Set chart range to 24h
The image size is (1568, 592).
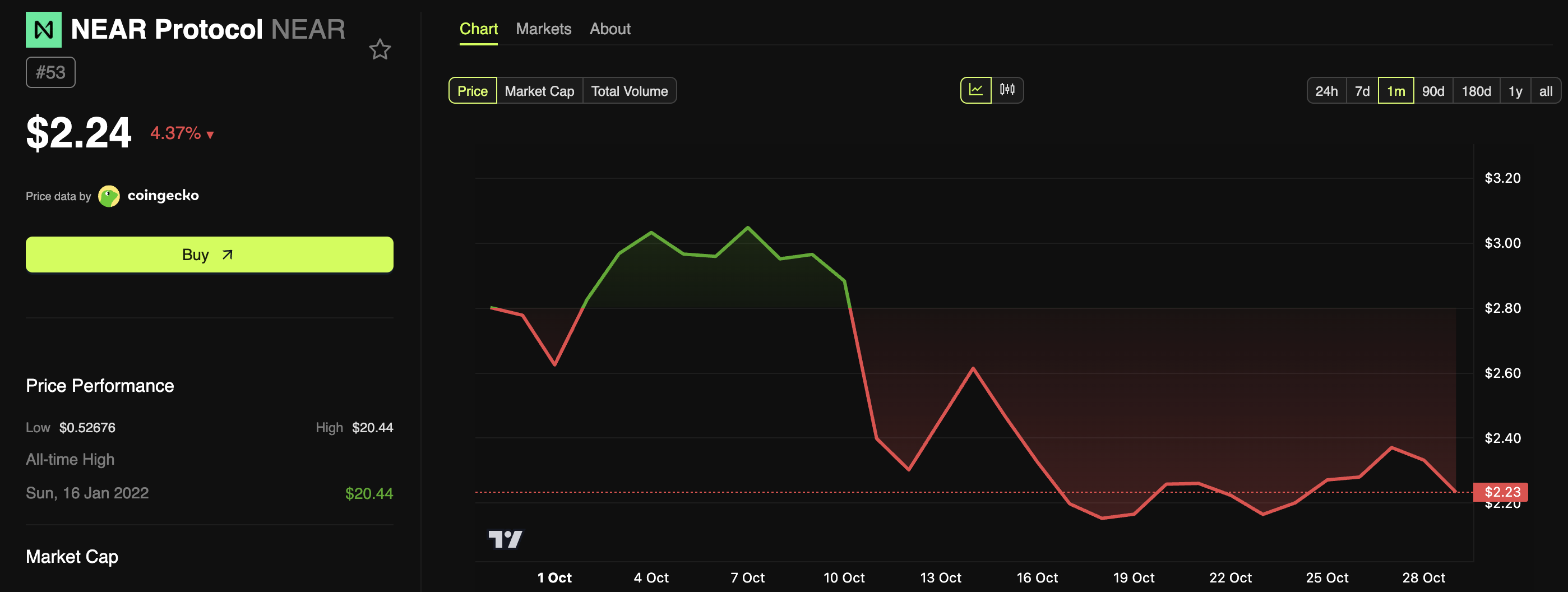click(1326, 91)
